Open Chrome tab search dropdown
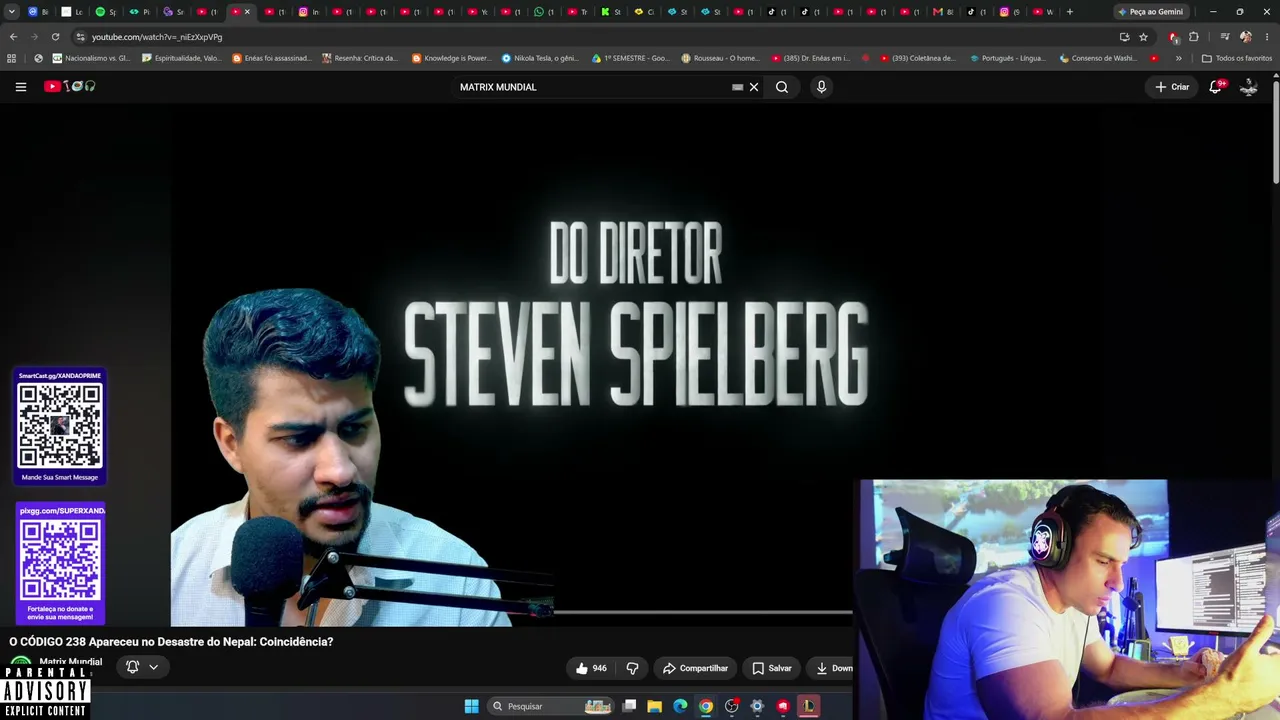 coord(11,12)
